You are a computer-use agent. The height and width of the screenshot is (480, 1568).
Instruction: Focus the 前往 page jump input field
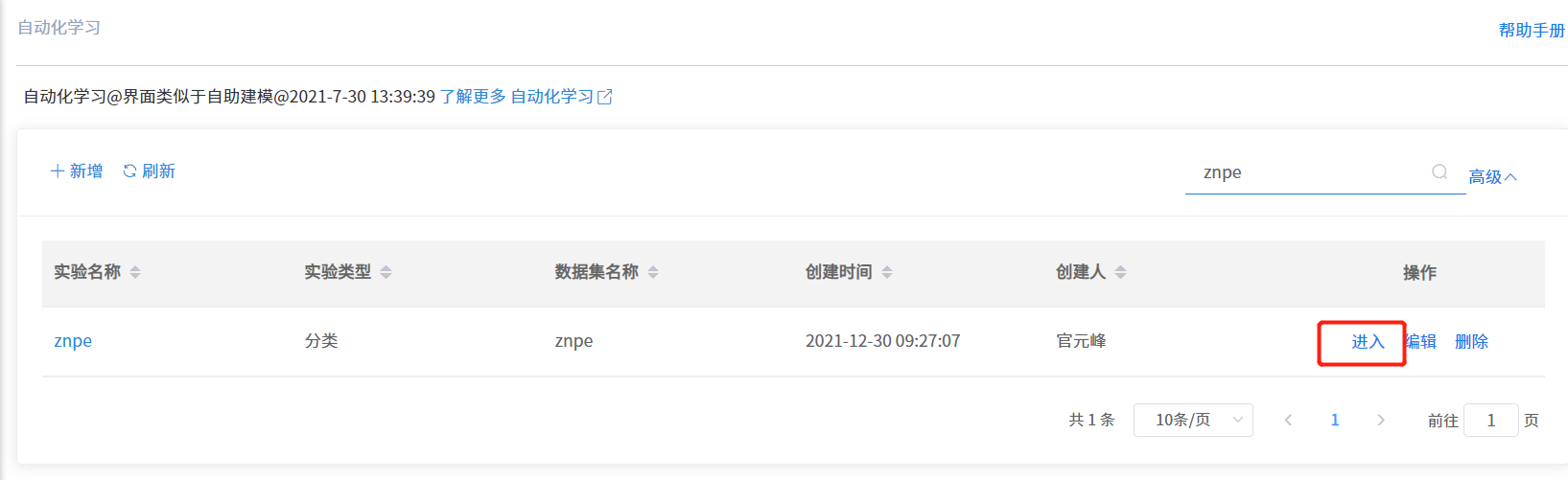point(1490,420)
